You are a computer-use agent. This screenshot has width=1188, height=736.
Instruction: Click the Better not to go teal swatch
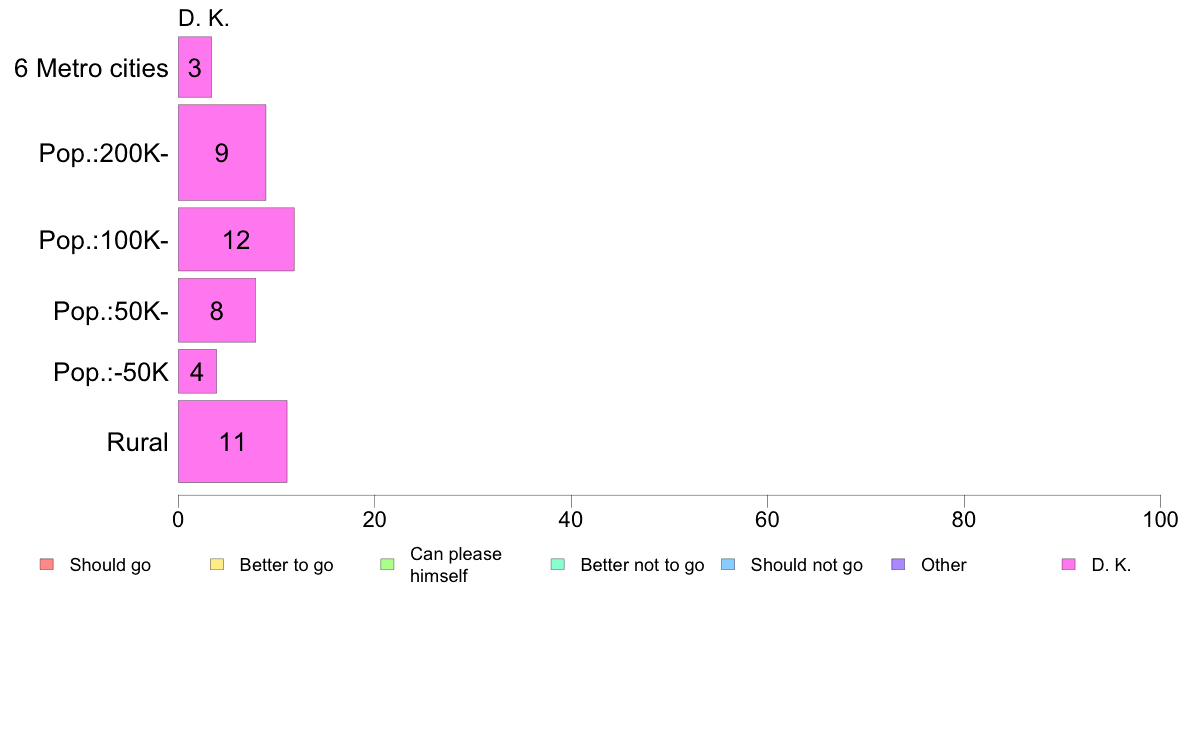pos(558,565)
